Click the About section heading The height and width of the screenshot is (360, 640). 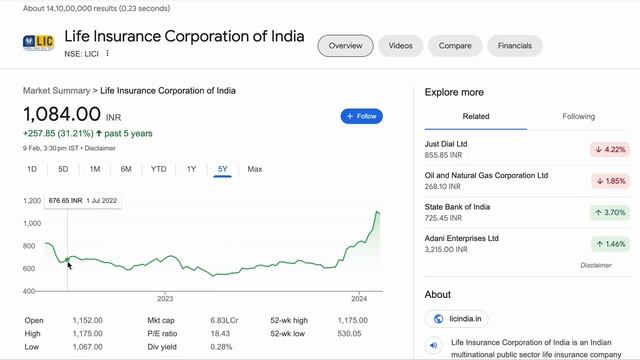438,295
